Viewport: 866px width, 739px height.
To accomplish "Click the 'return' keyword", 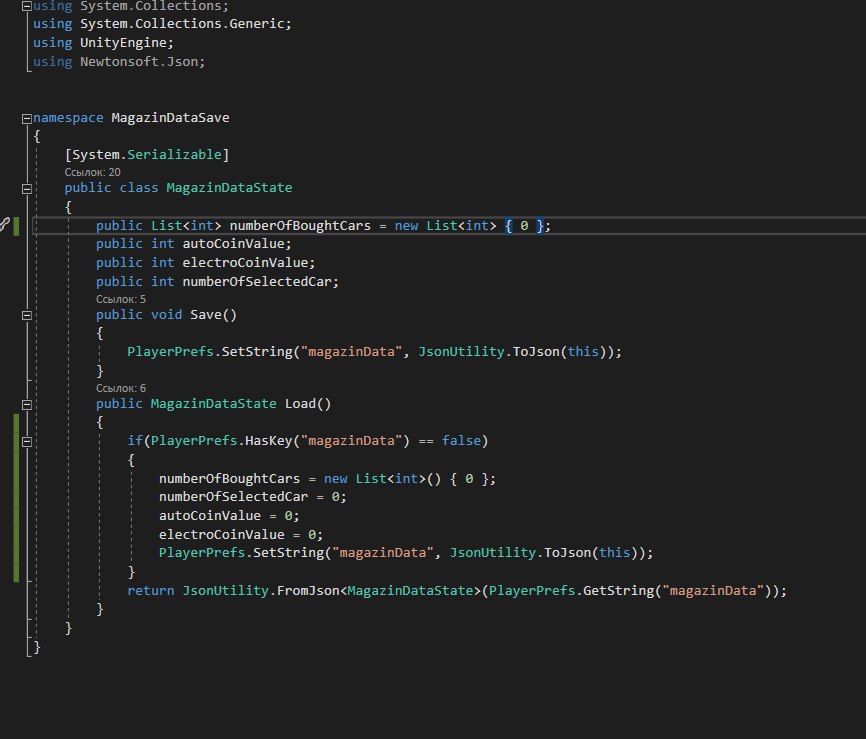I will coord(150,590).
